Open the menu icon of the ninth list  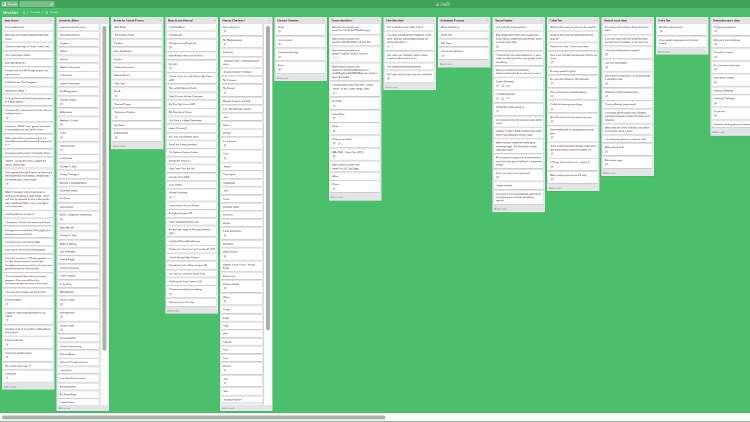[487, 21]
